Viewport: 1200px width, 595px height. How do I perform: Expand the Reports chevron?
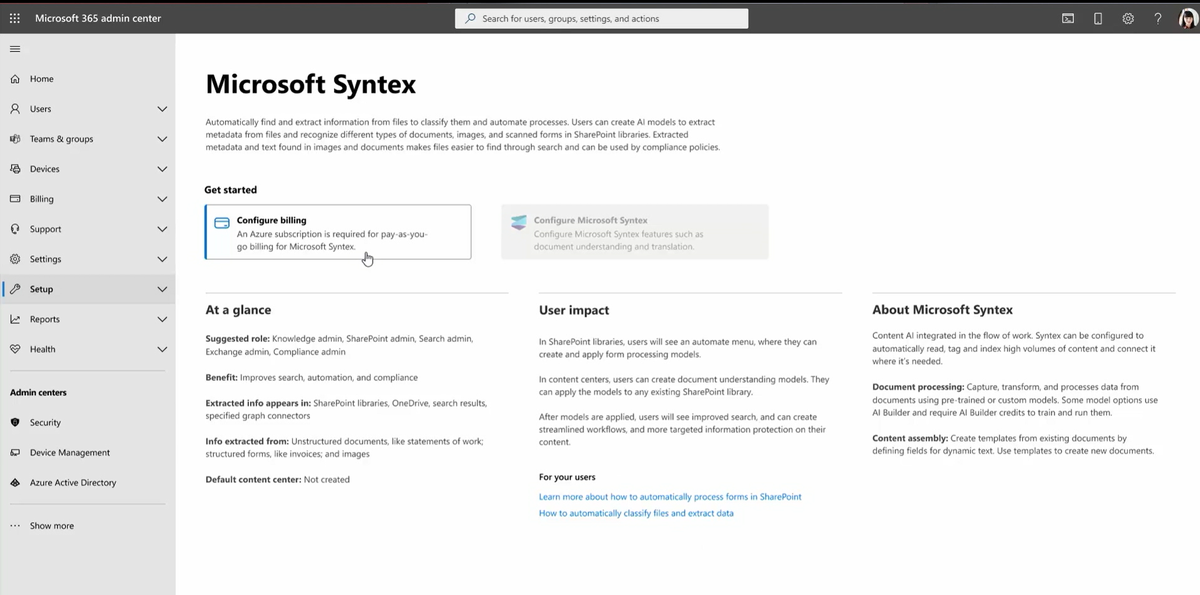tap(162, 319)
